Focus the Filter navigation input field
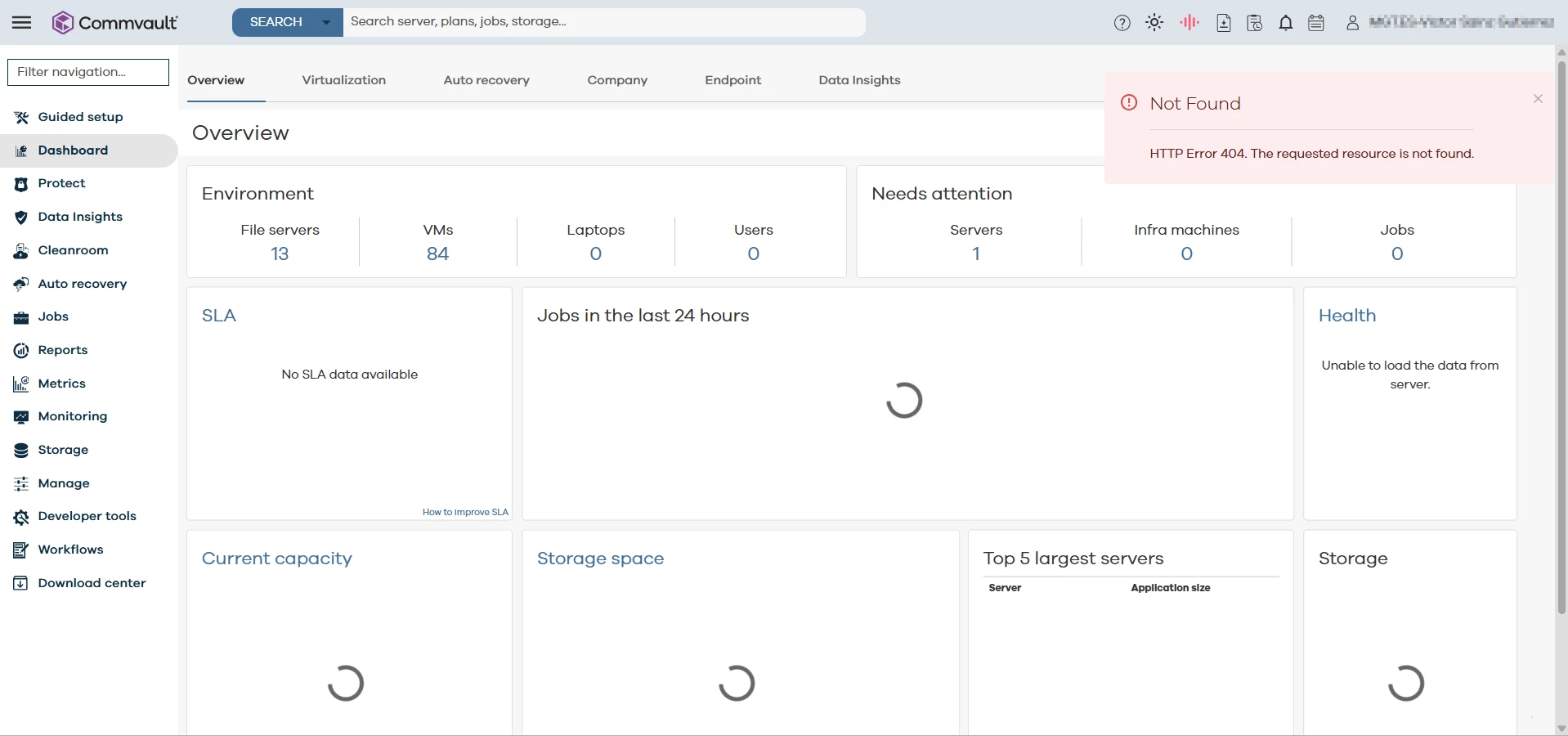 (88, 72)
